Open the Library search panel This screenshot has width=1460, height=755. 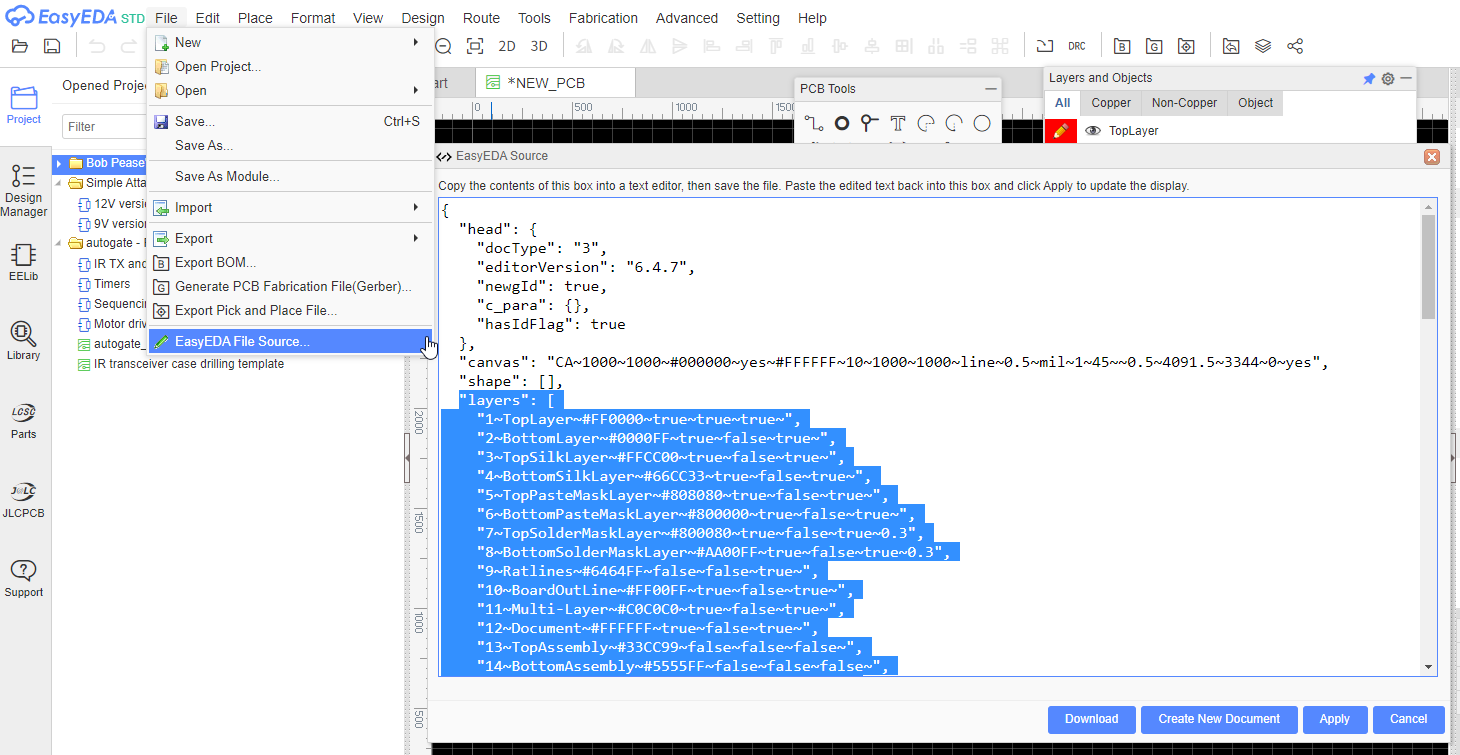pyautogui.click(x=24, y=341)
